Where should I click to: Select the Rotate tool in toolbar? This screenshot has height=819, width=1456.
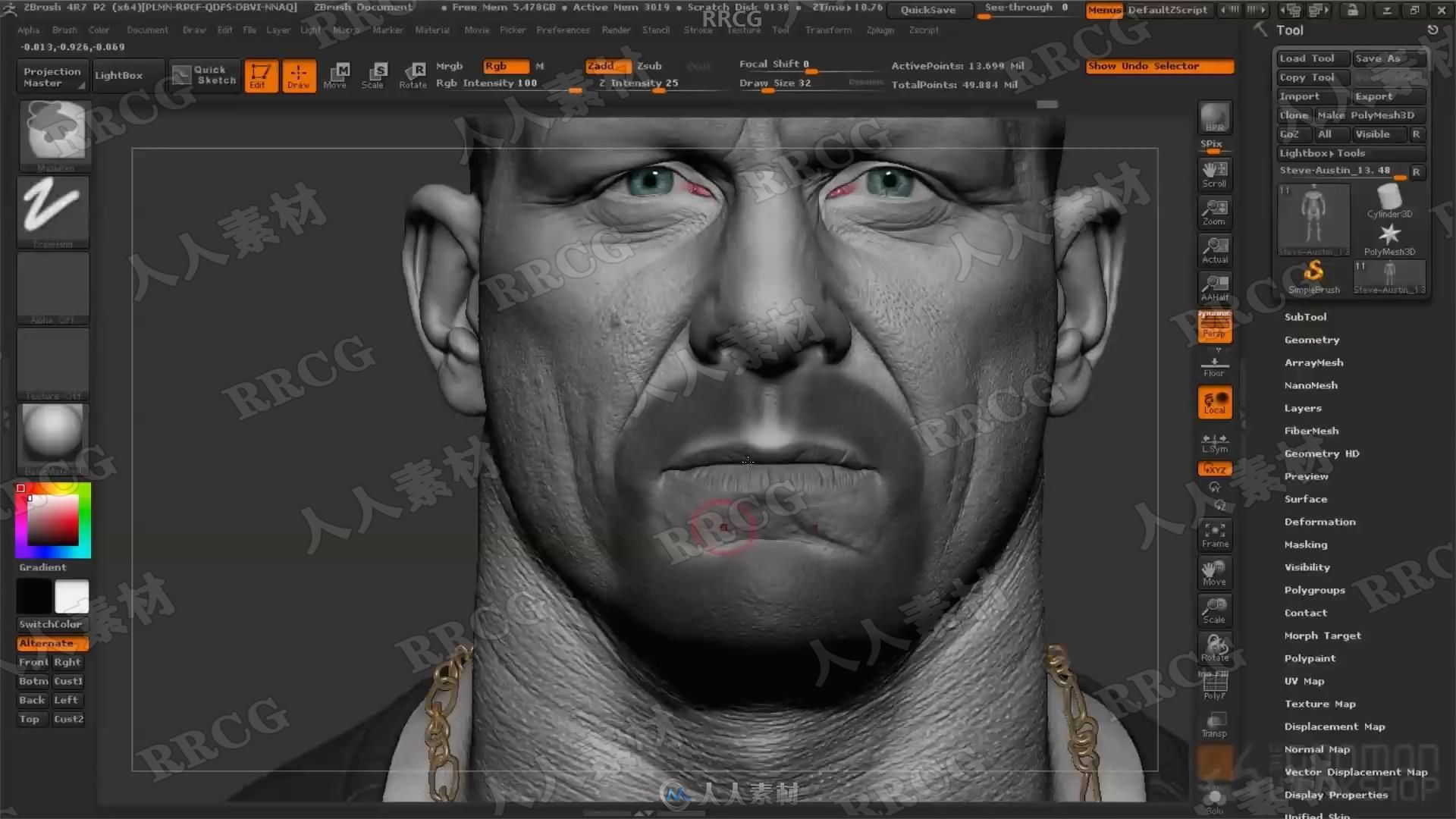pyautogui.click(x=412, y=75)
